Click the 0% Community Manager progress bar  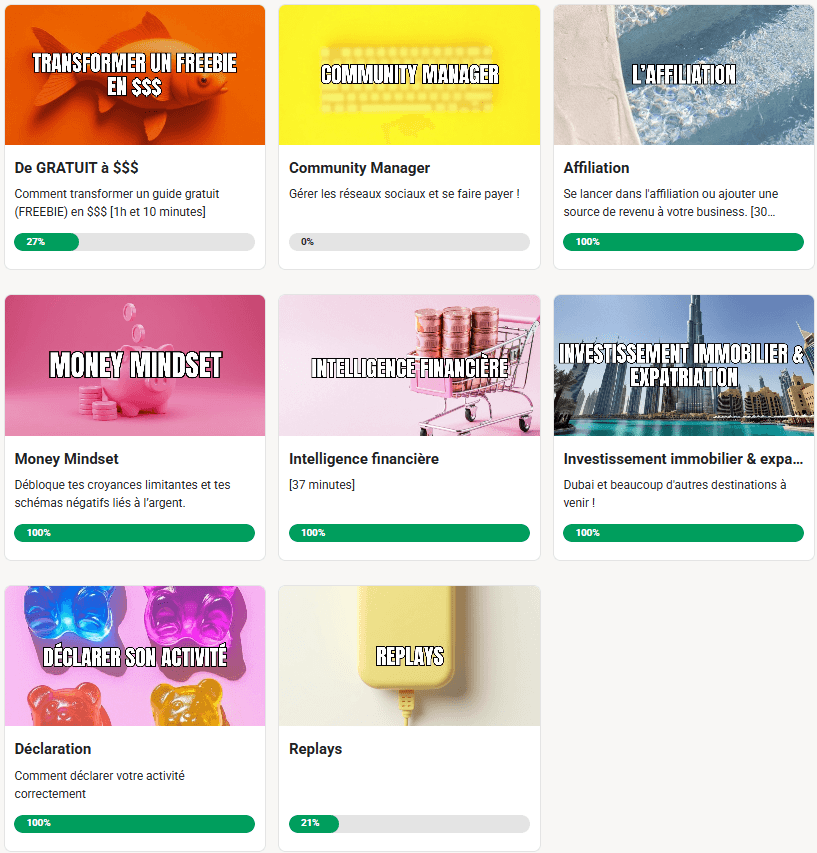coord(409,242)
